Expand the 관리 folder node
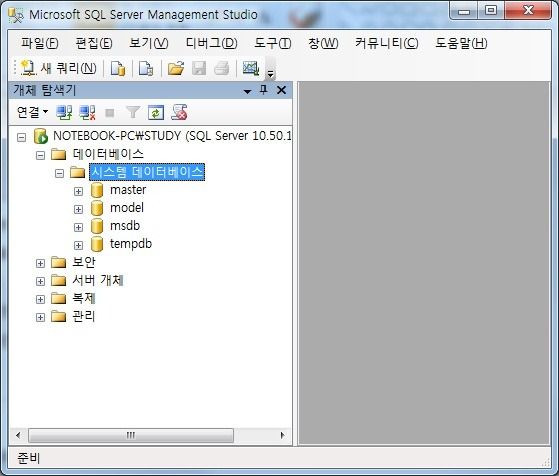The width and height of the screenshot is (559, 476). tap(40, 317)
